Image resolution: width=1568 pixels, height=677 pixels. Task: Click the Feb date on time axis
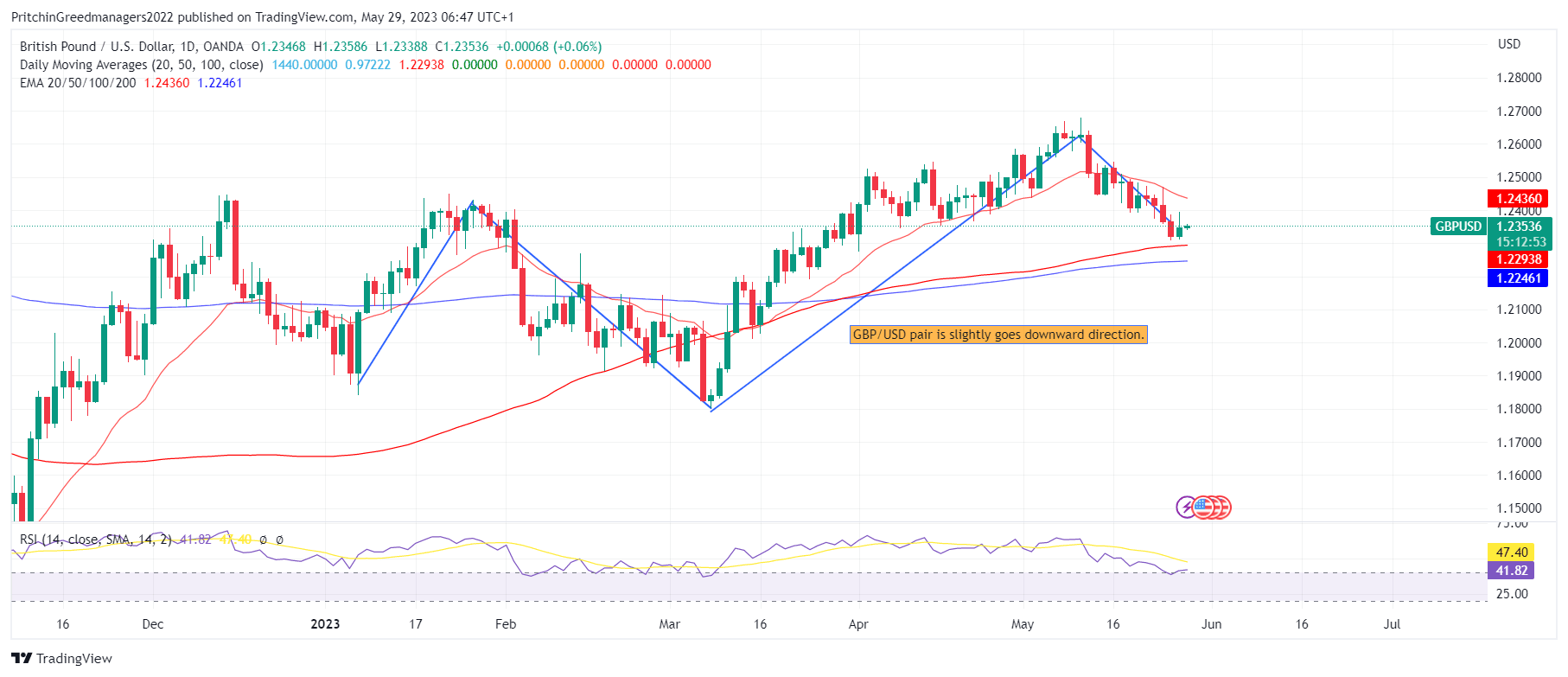(x=506, y=624)
